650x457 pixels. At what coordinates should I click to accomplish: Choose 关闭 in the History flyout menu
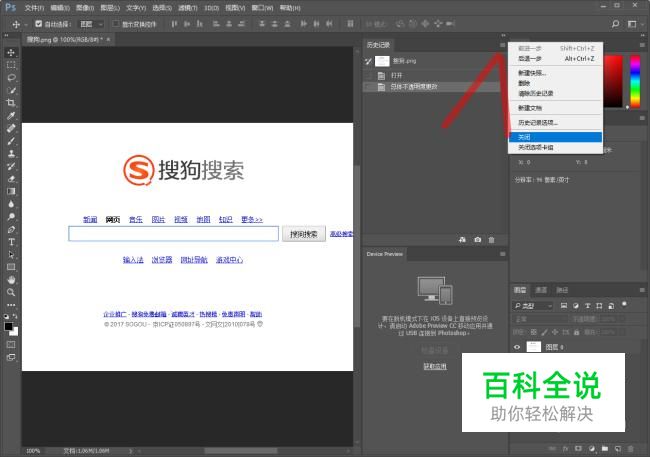pyautogui.click(x=555, y=137)
